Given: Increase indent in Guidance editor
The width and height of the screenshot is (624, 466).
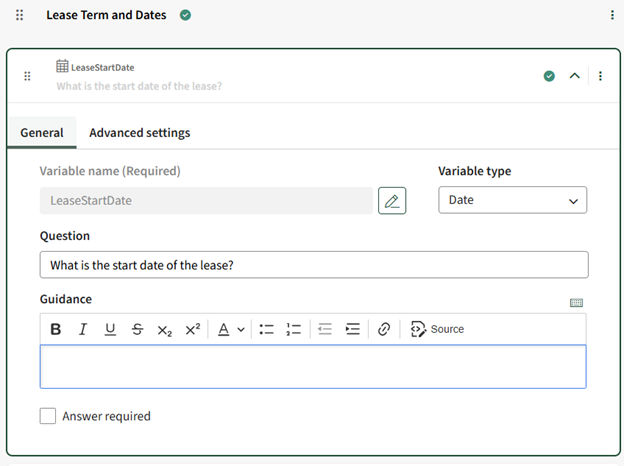Looking at the screenshot, I should 353,329.
